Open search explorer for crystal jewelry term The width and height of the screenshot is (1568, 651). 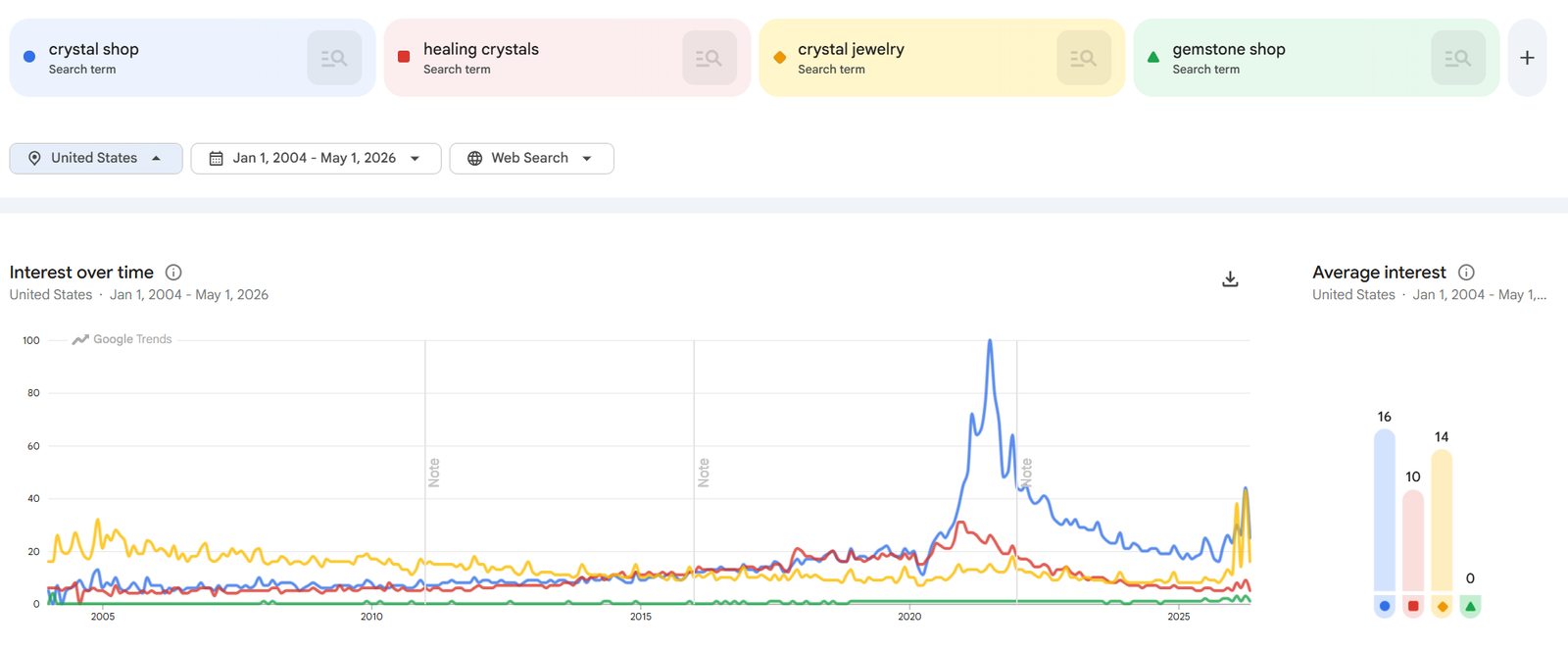1083,58
